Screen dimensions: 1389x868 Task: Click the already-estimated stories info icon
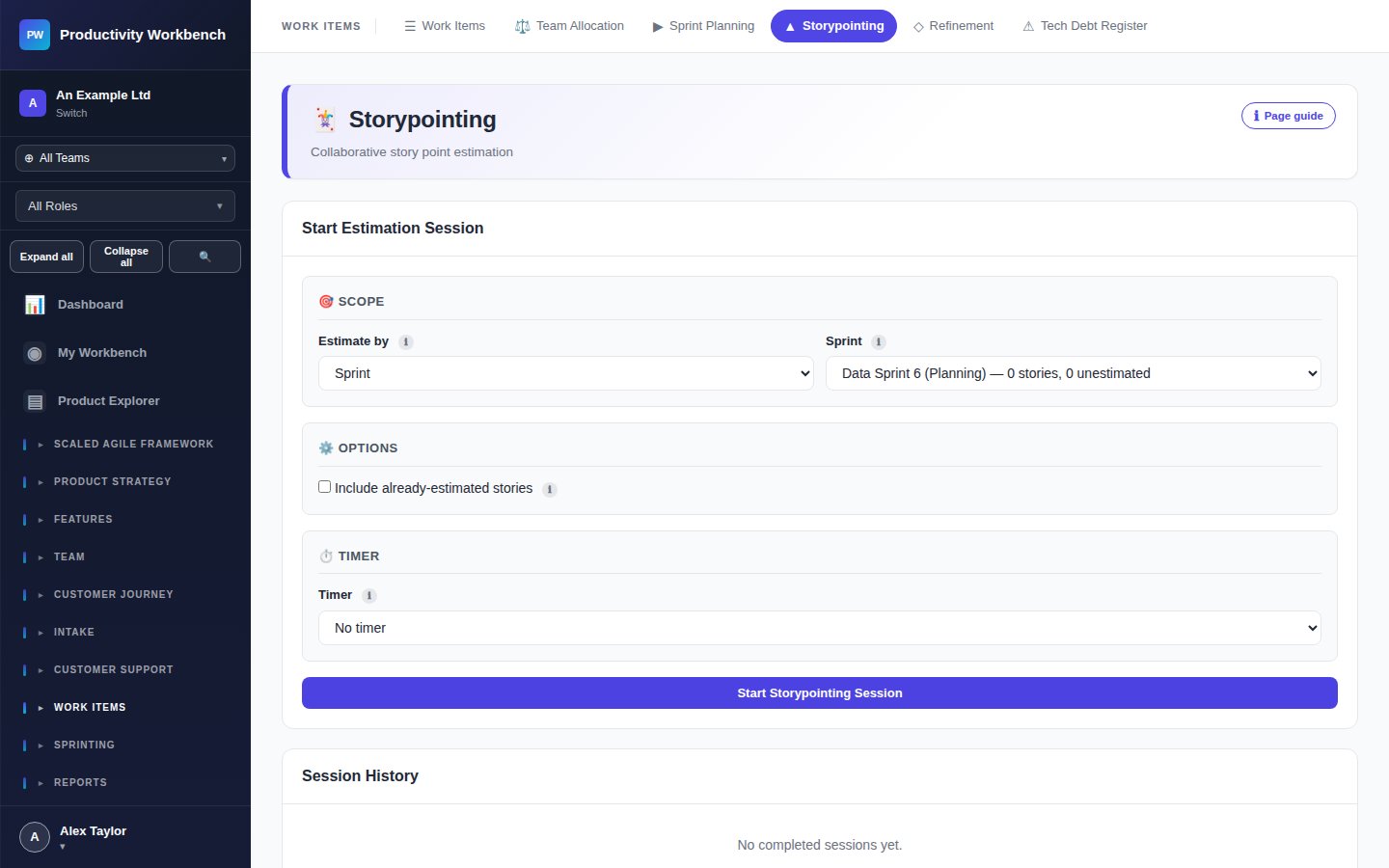(550, 490)
